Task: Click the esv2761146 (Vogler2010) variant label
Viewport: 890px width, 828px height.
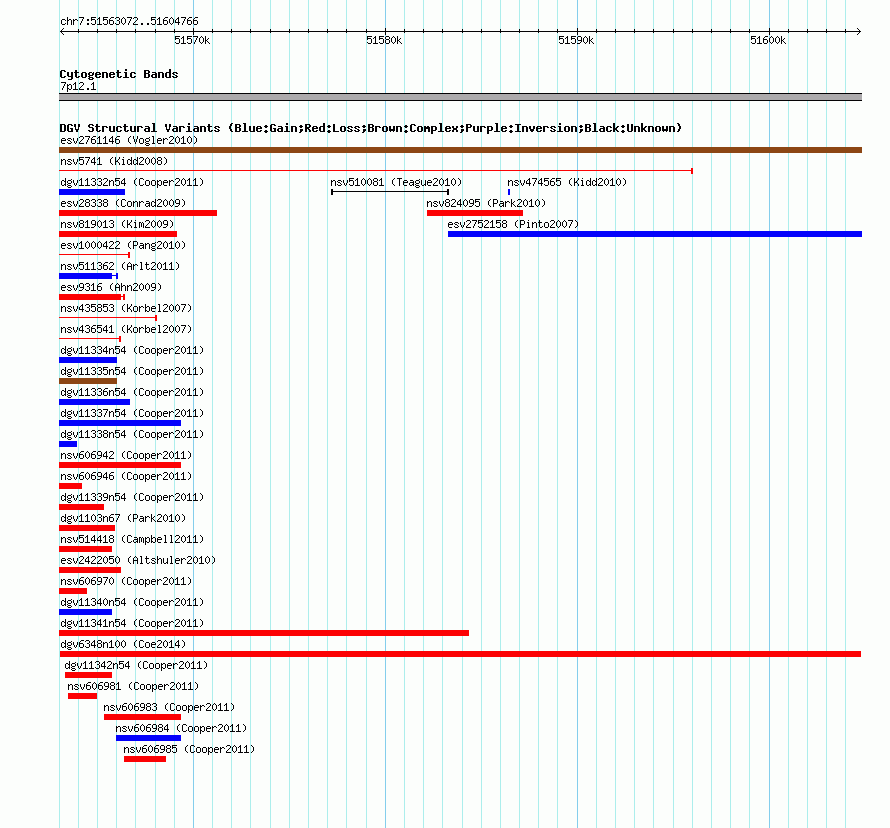Action: pos(129,140)
